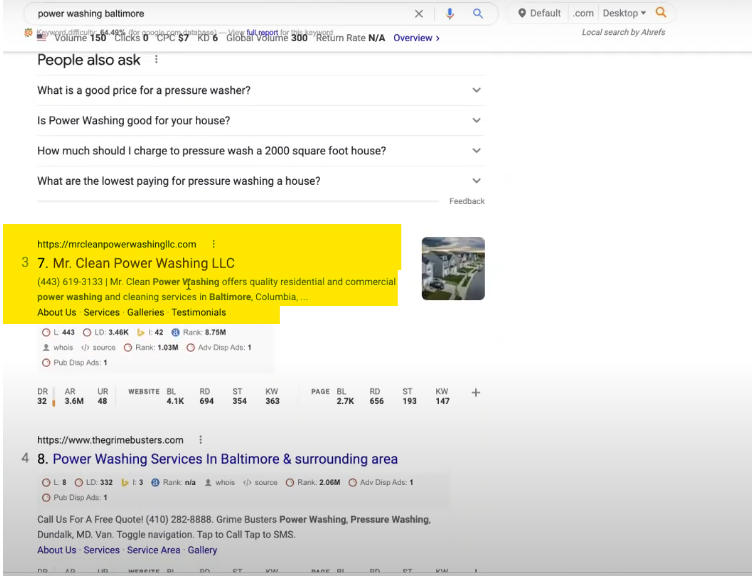Viewport: 752px width, 576px height.
Task: Click Rank: n/a under the Grime Busters result
Action: pyautogui.click(x=173, y=482)
